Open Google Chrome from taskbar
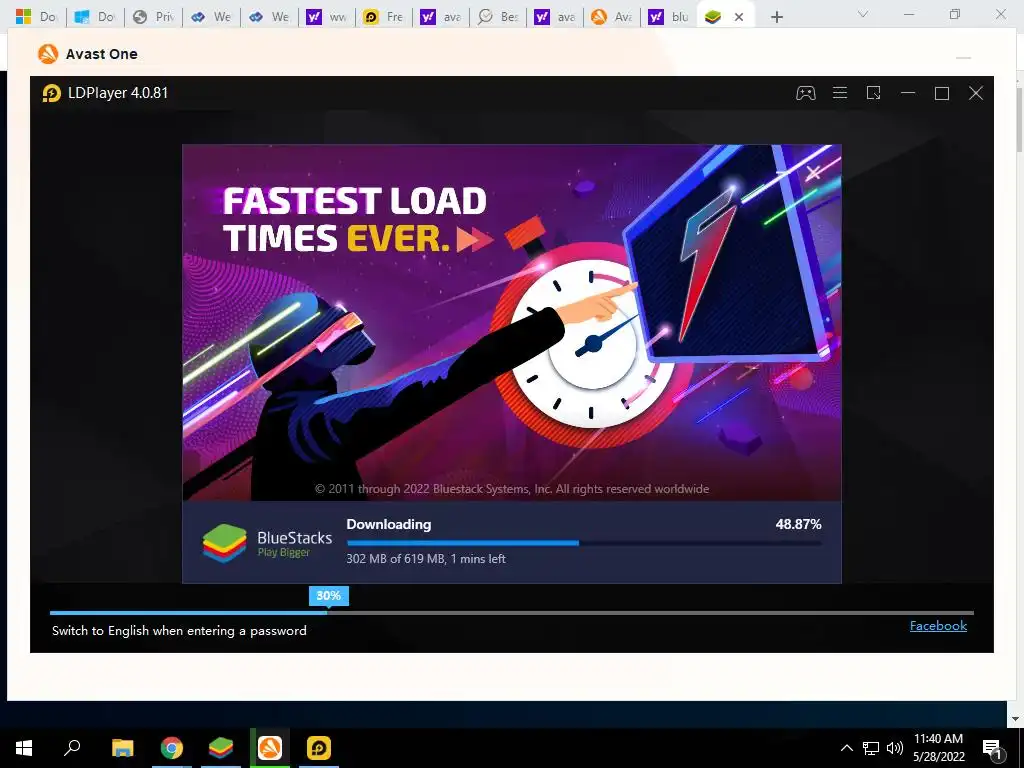The height and width of the screenshot is (768, 1024). click(x=172, y=748)
